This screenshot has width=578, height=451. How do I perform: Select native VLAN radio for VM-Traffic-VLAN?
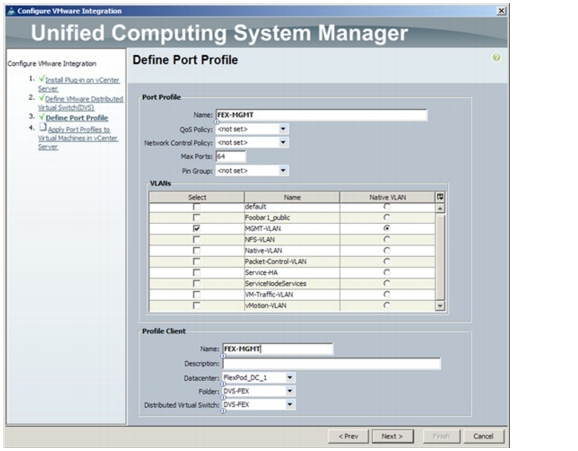pyautogui.click(x=387, y=294)
